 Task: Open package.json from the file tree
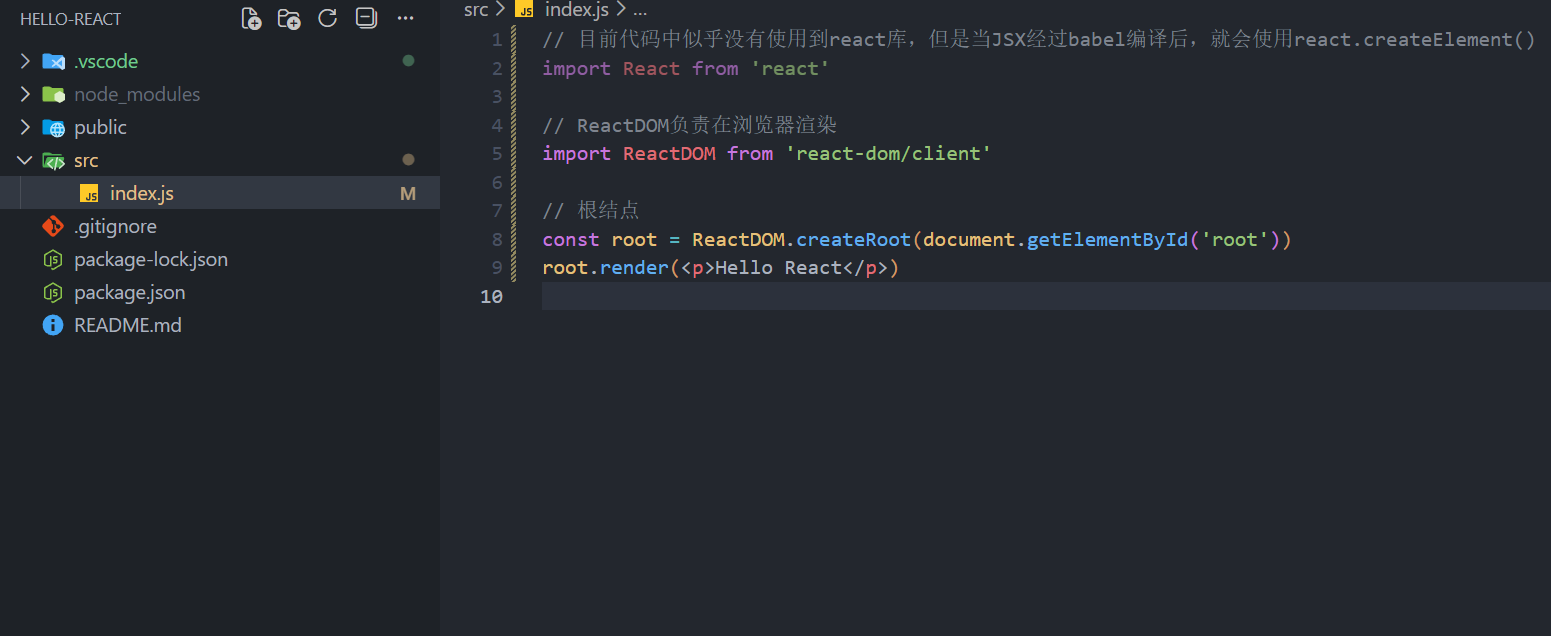coord(129,292)
